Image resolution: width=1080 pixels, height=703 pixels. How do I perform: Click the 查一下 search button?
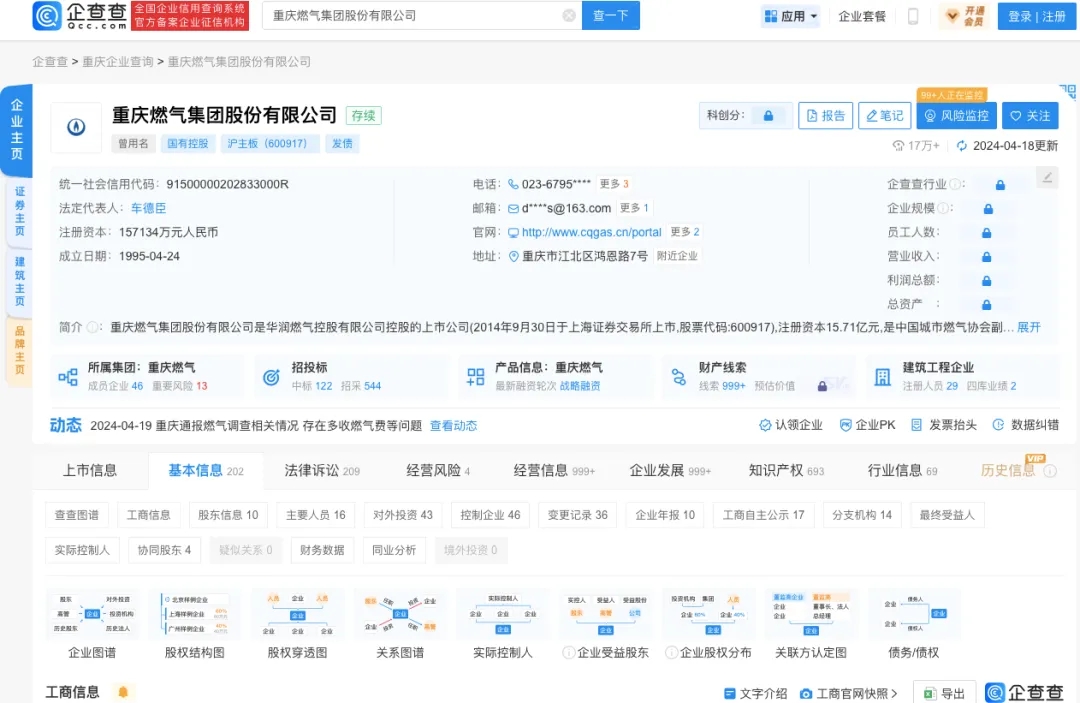tap(610, 15)
